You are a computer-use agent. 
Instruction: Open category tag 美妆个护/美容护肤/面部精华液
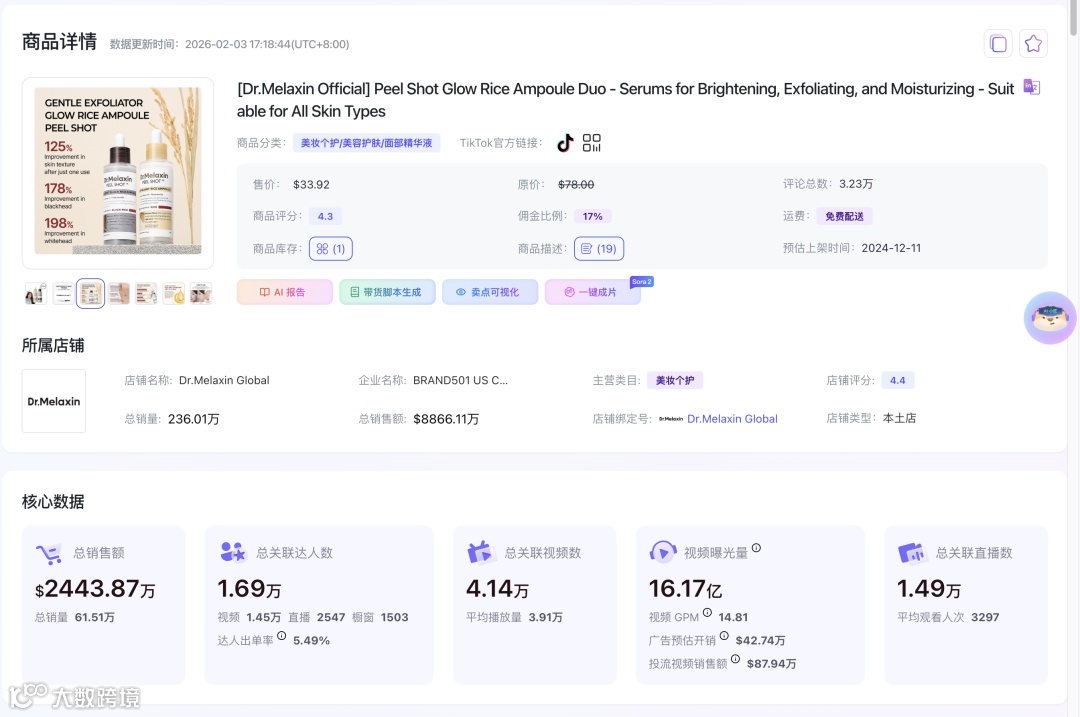coord(366,143)
